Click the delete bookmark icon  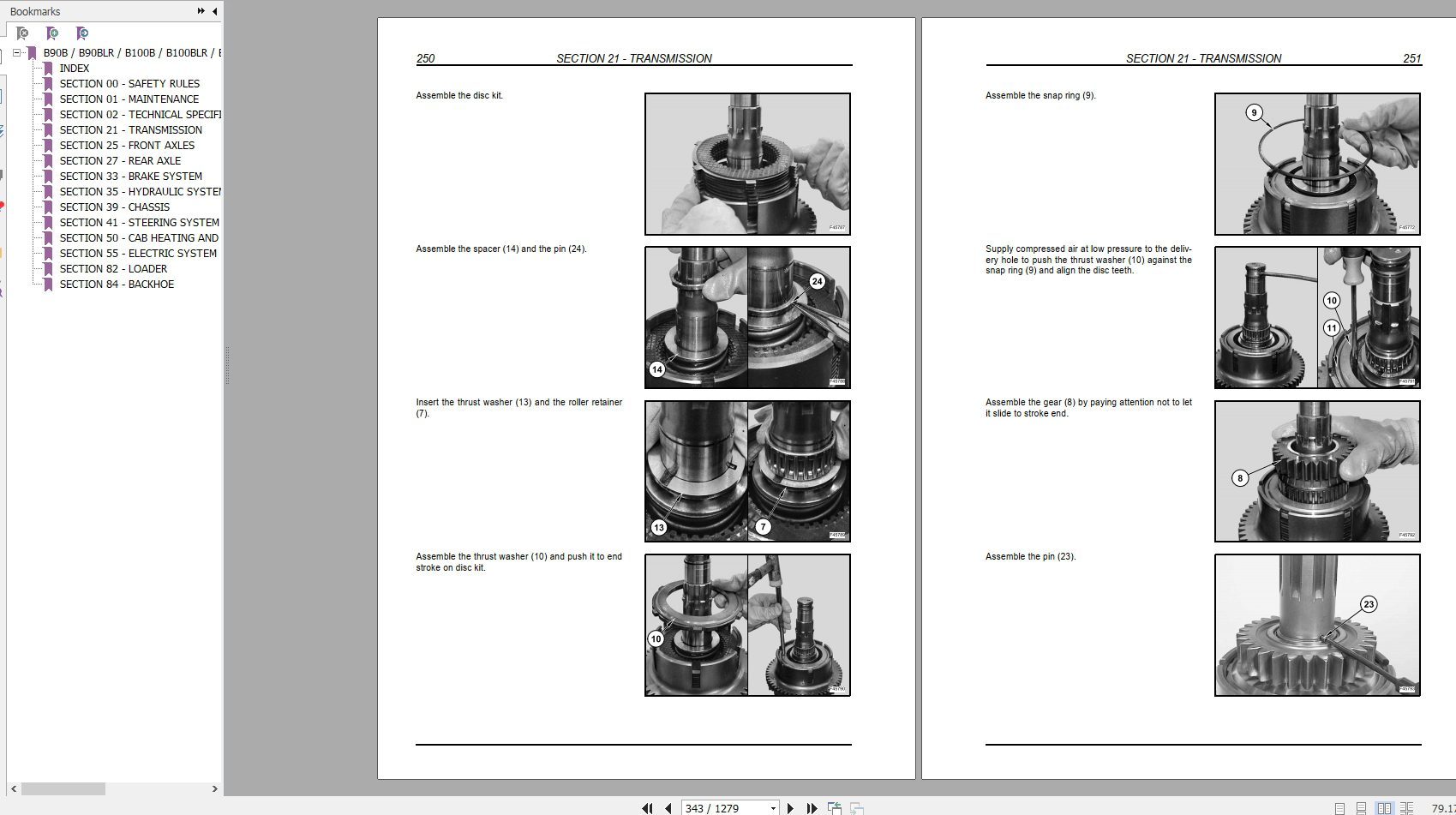click(x=21, y=33)
